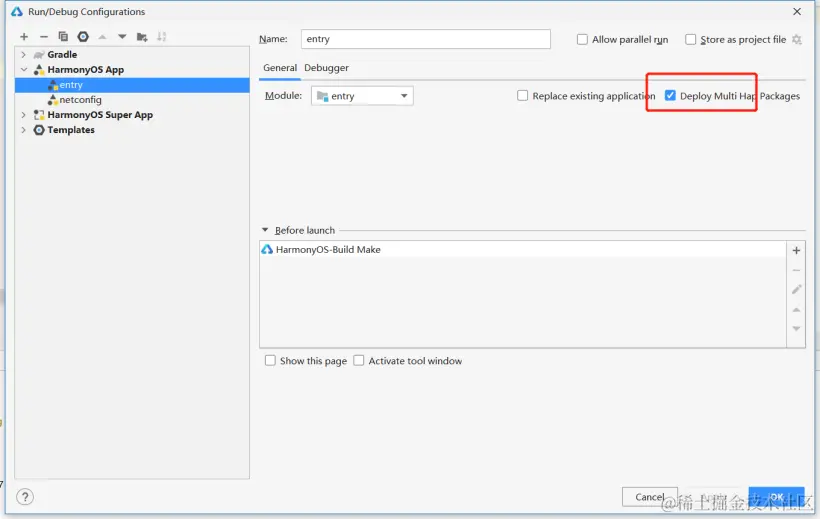
Task: Click the DevEco Studio logo in title bar
Action: (x=17, y=12)
